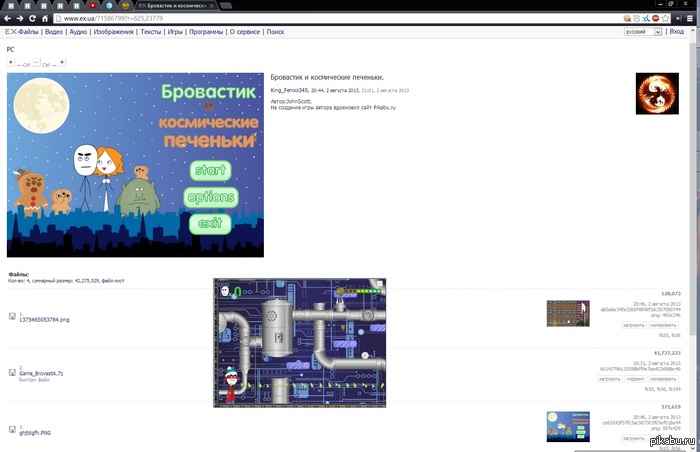
Task: Open the Видео section
Action: [54, 32]
